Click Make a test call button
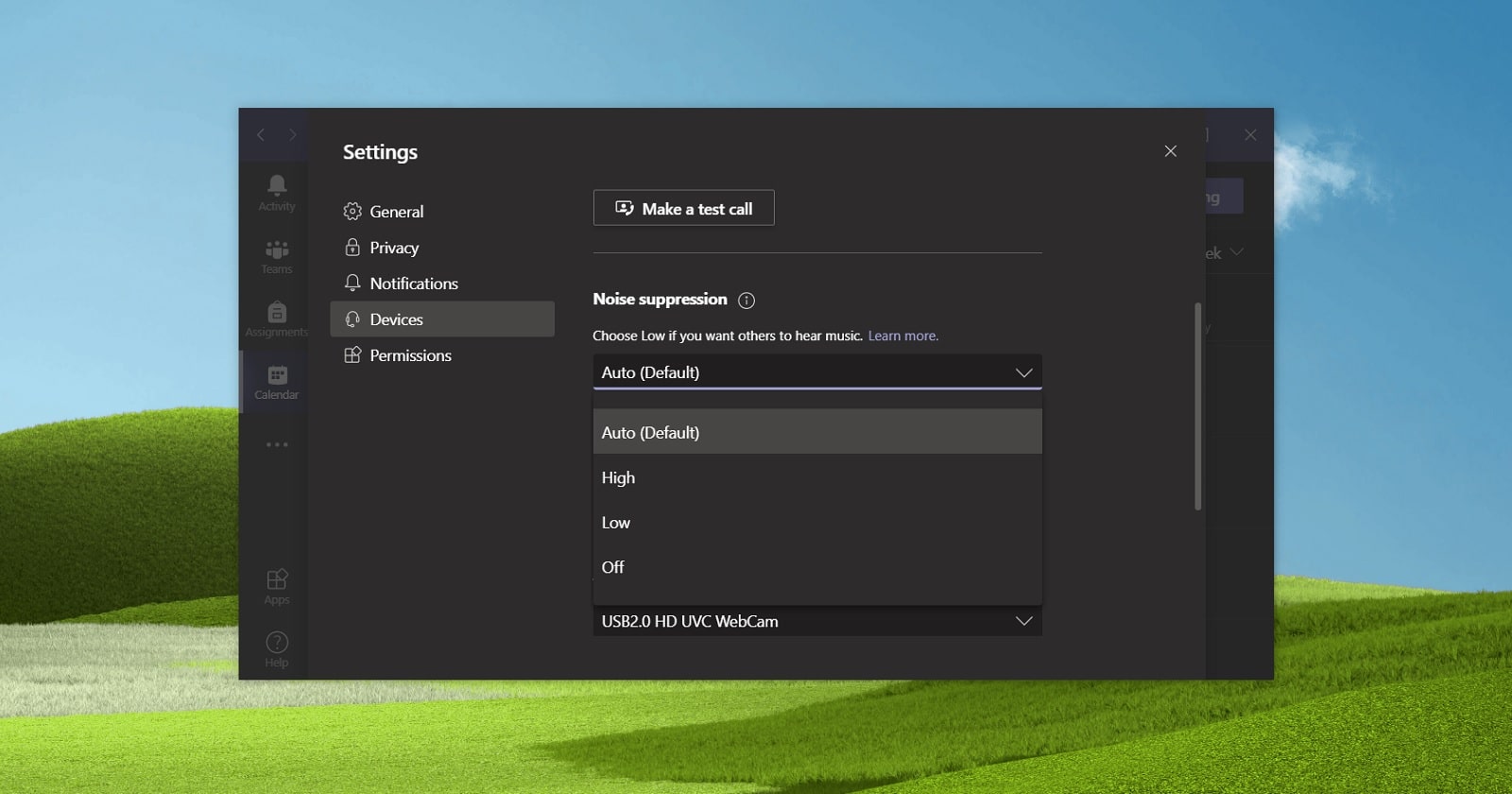The height and width of the screenshot is (794, 1512). pyautogui.click(x=684, y=208)
